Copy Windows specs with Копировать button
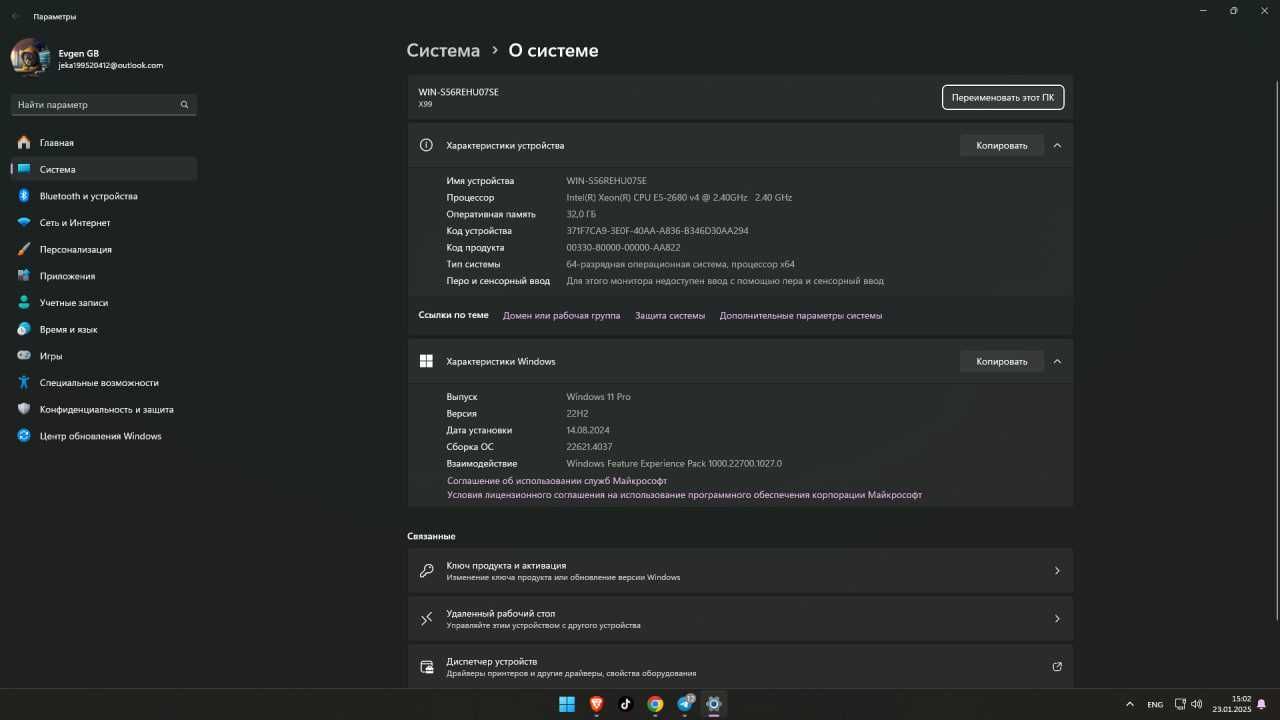 tap(1002, 361)
